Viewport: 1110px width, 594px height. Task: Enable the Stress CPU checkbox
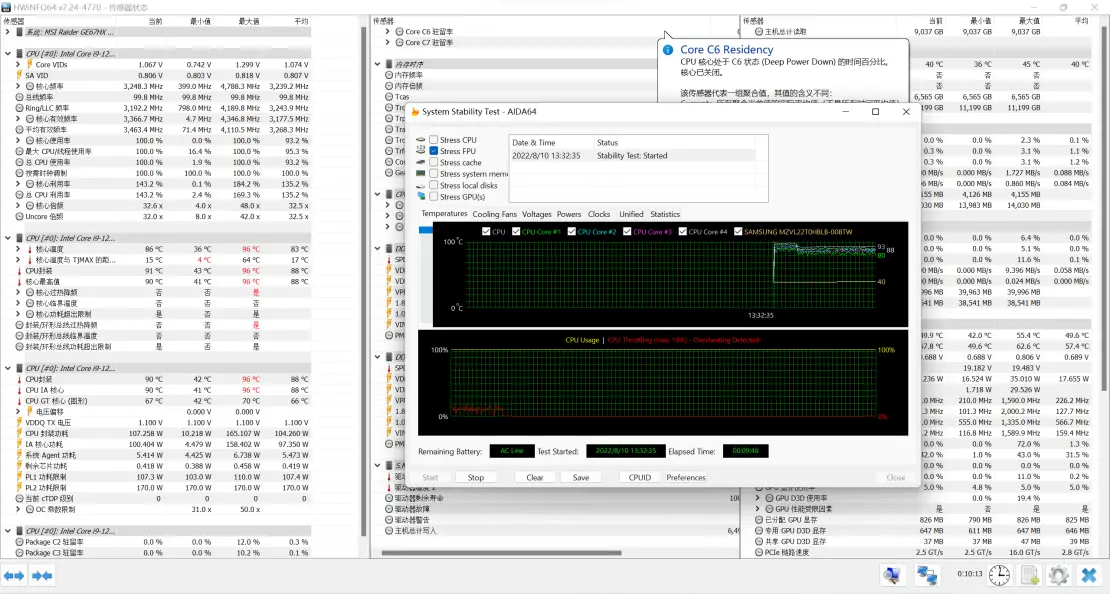pos(434,140)
